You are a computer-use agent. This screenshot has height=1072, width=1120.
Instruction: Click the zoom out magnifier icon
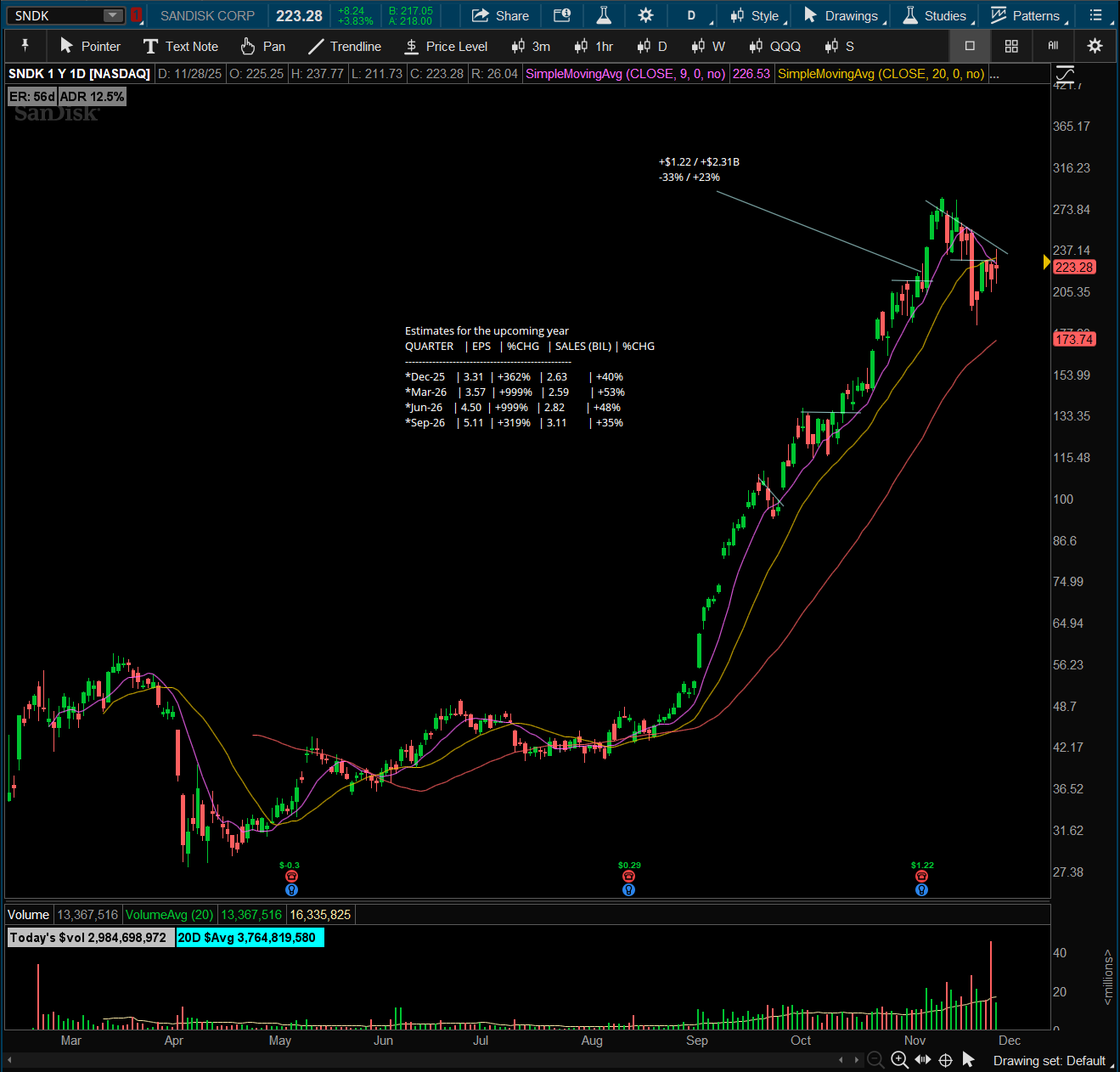[x=875, y=1060]
